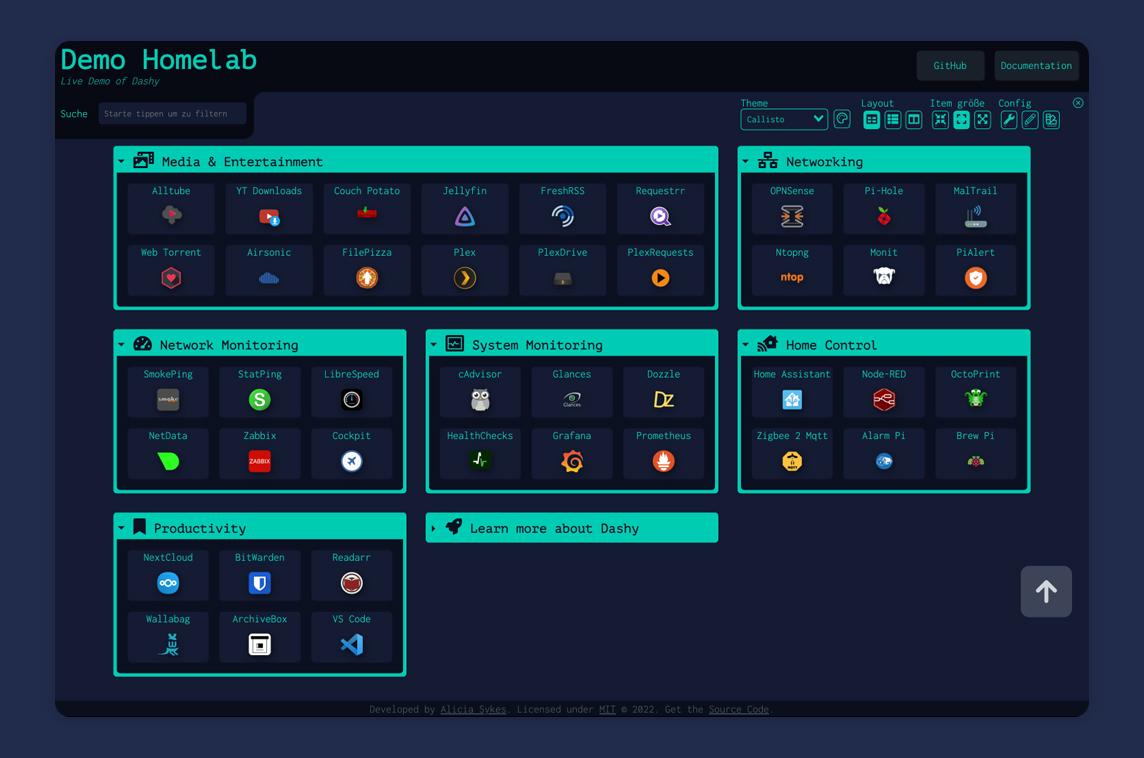This screenshot has width=1144, height=758.
Task: Open the FreshRSS tile
Action: click(x=563, y=208)
